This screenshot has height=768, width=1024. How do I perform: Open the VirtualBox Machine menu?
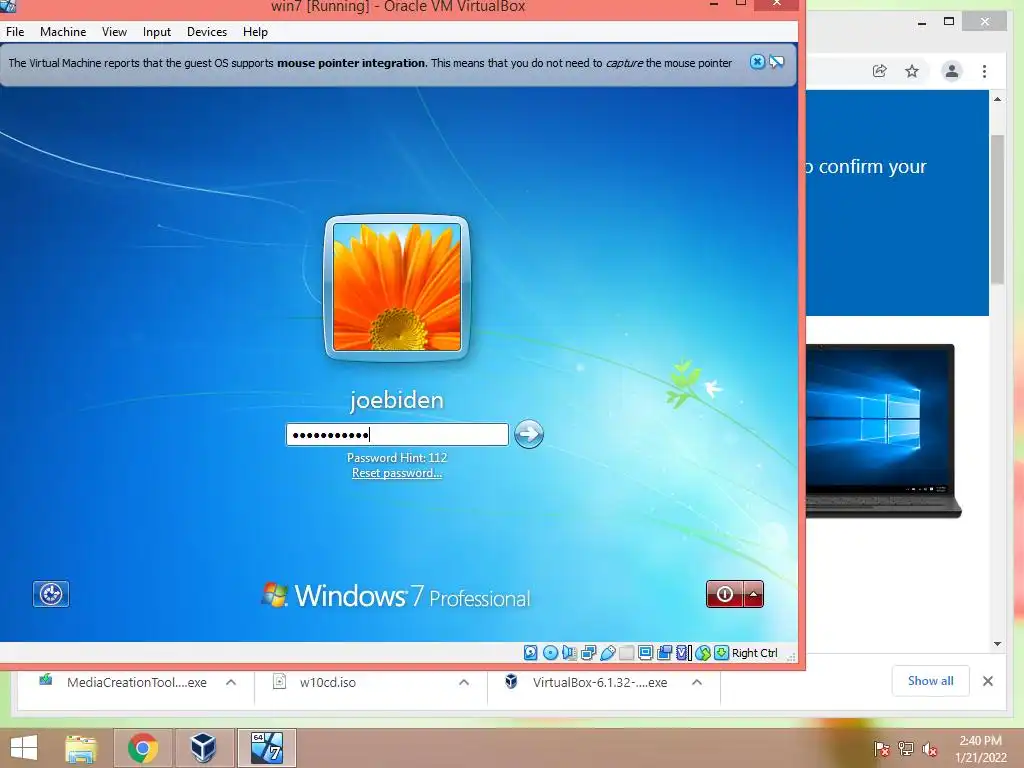[x=63, y=31]
